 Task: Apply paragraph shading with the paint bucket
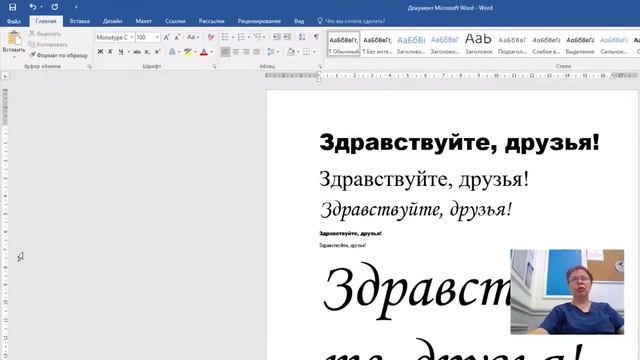[x=291, y=52]
